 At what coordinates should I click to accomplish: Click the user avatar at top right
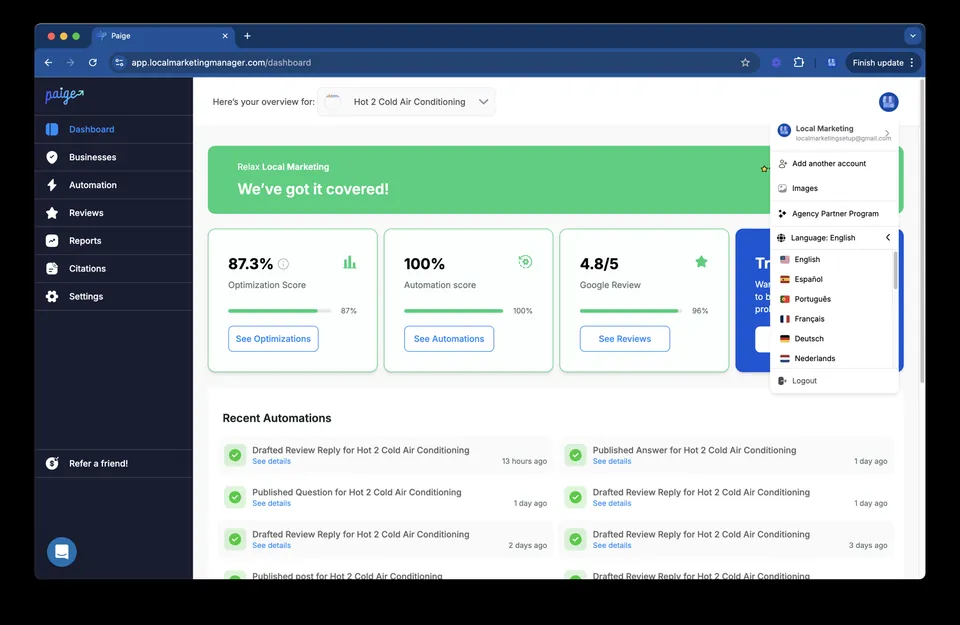click(x=888, y=102)
